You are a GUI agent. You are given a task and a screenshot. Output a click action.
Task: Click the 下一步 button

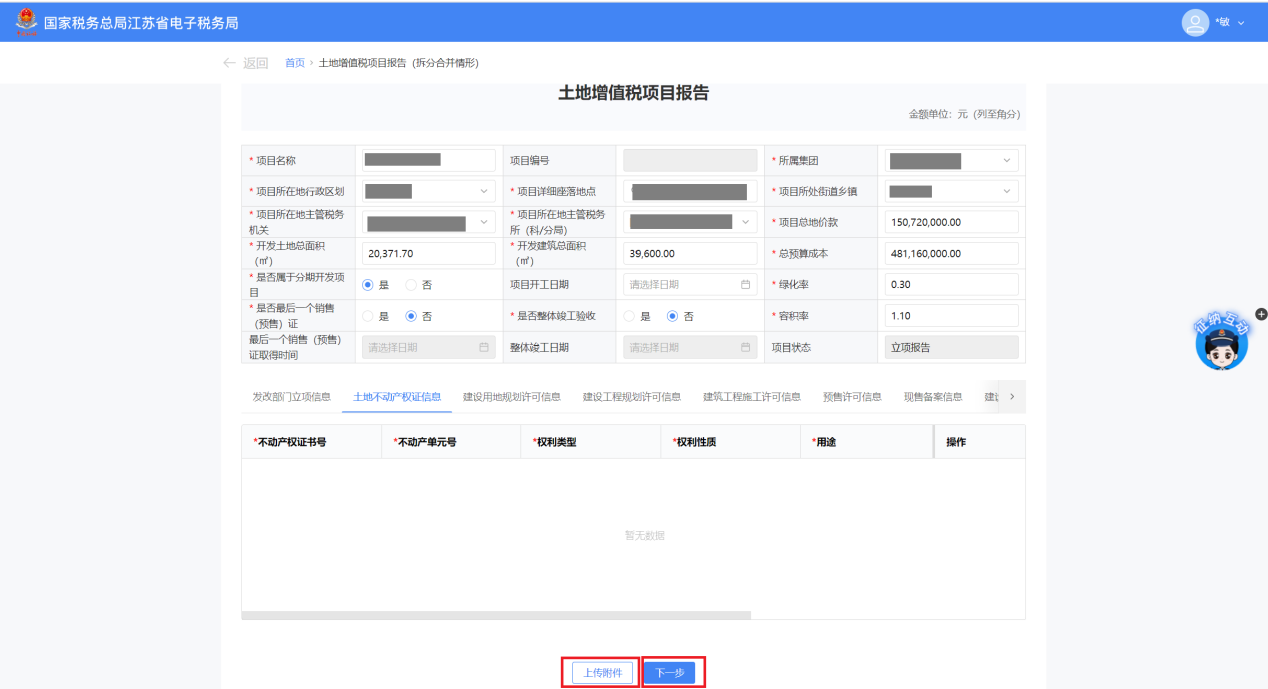pyautogui.click(x=670, y=673)
